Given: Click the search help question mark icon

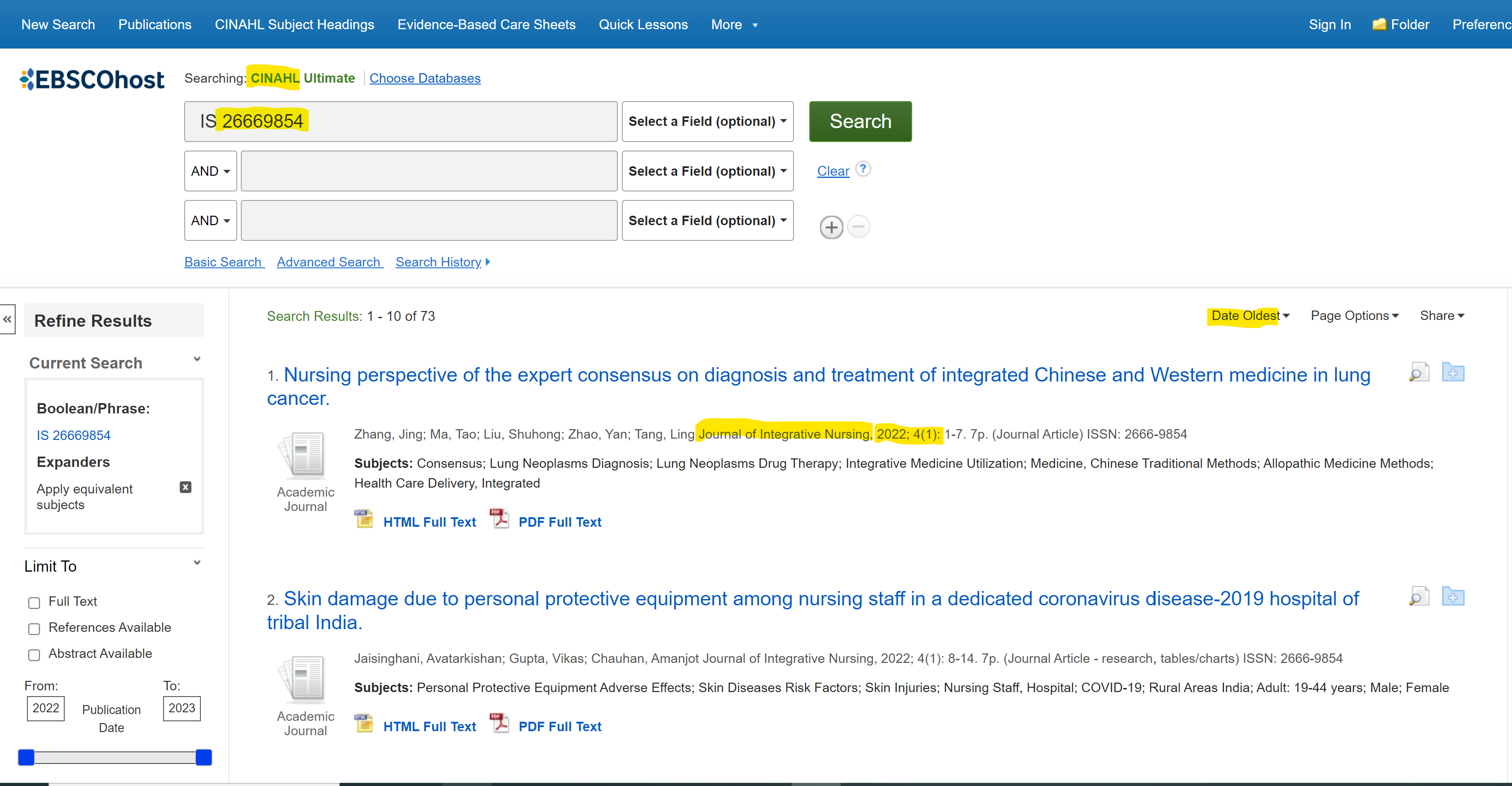Looking at the screenshot, I should click(863, 169).
